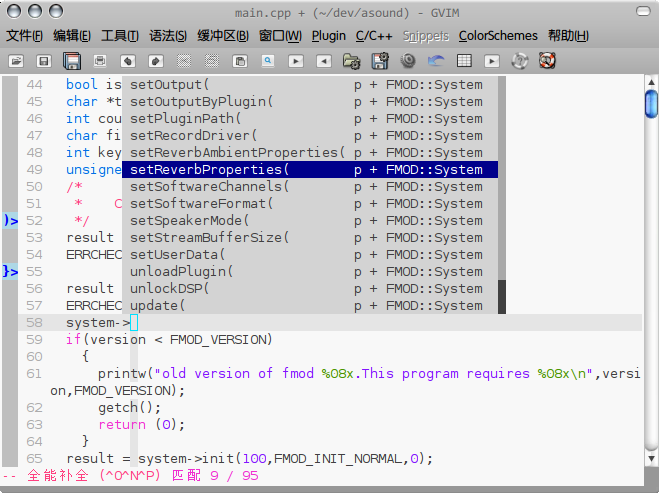Click the if(version < FMOD_VERSION) line
The width and height of the screenshot is (659, 493).
pos(169,340)
